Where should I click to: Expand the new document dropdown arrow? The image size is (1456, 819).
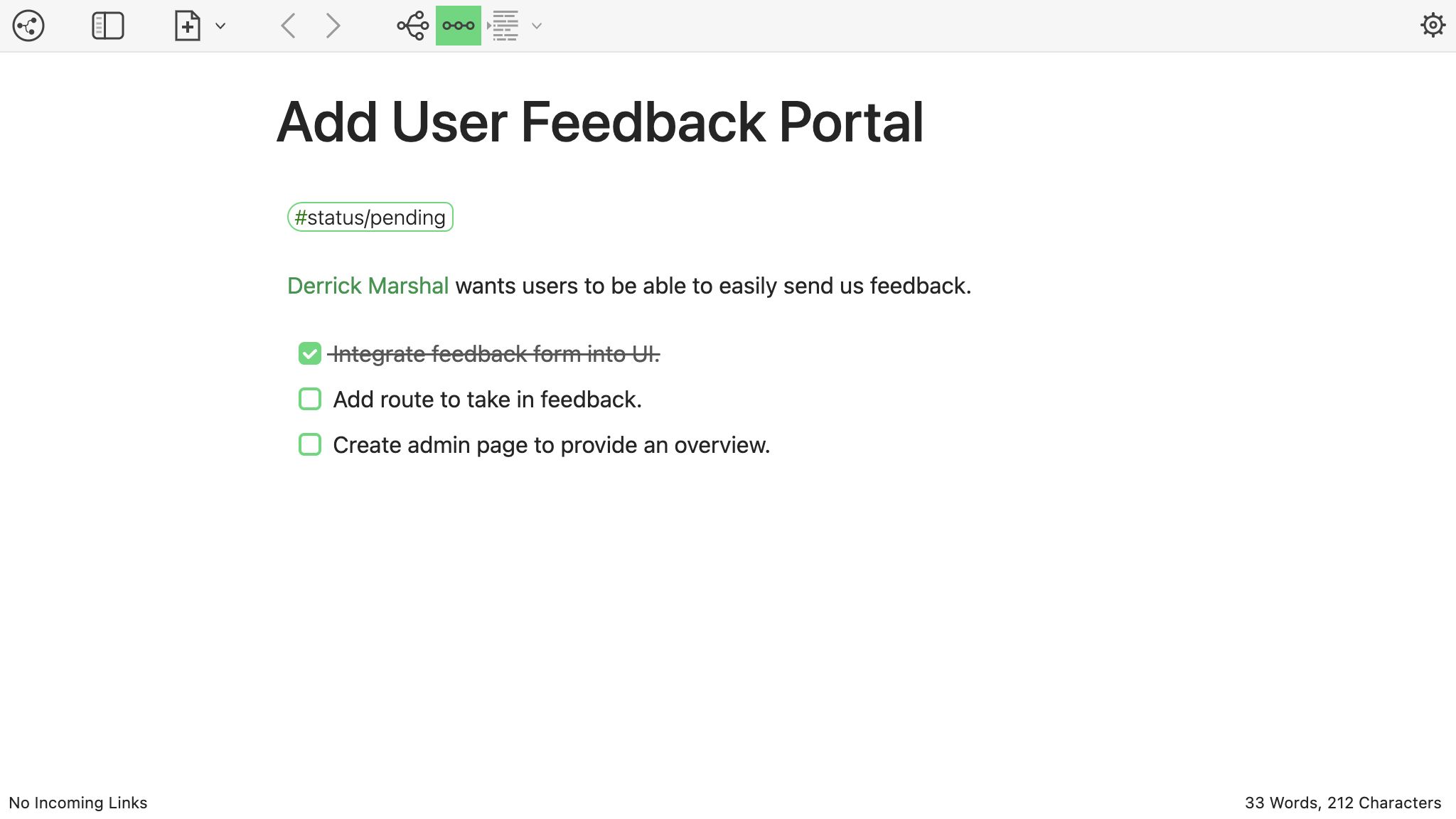point(220,26)
